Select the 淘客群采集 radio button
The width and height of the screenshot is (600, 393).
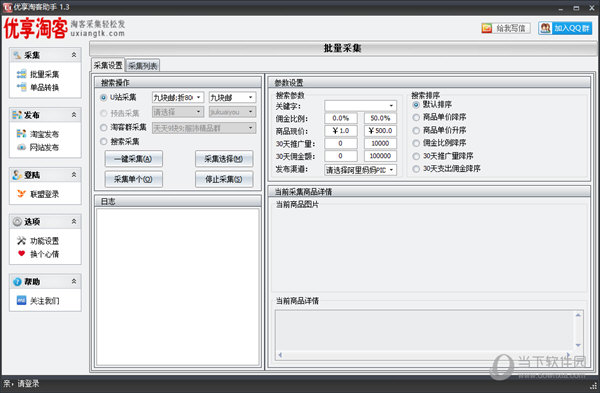click(x=103, y=127)
